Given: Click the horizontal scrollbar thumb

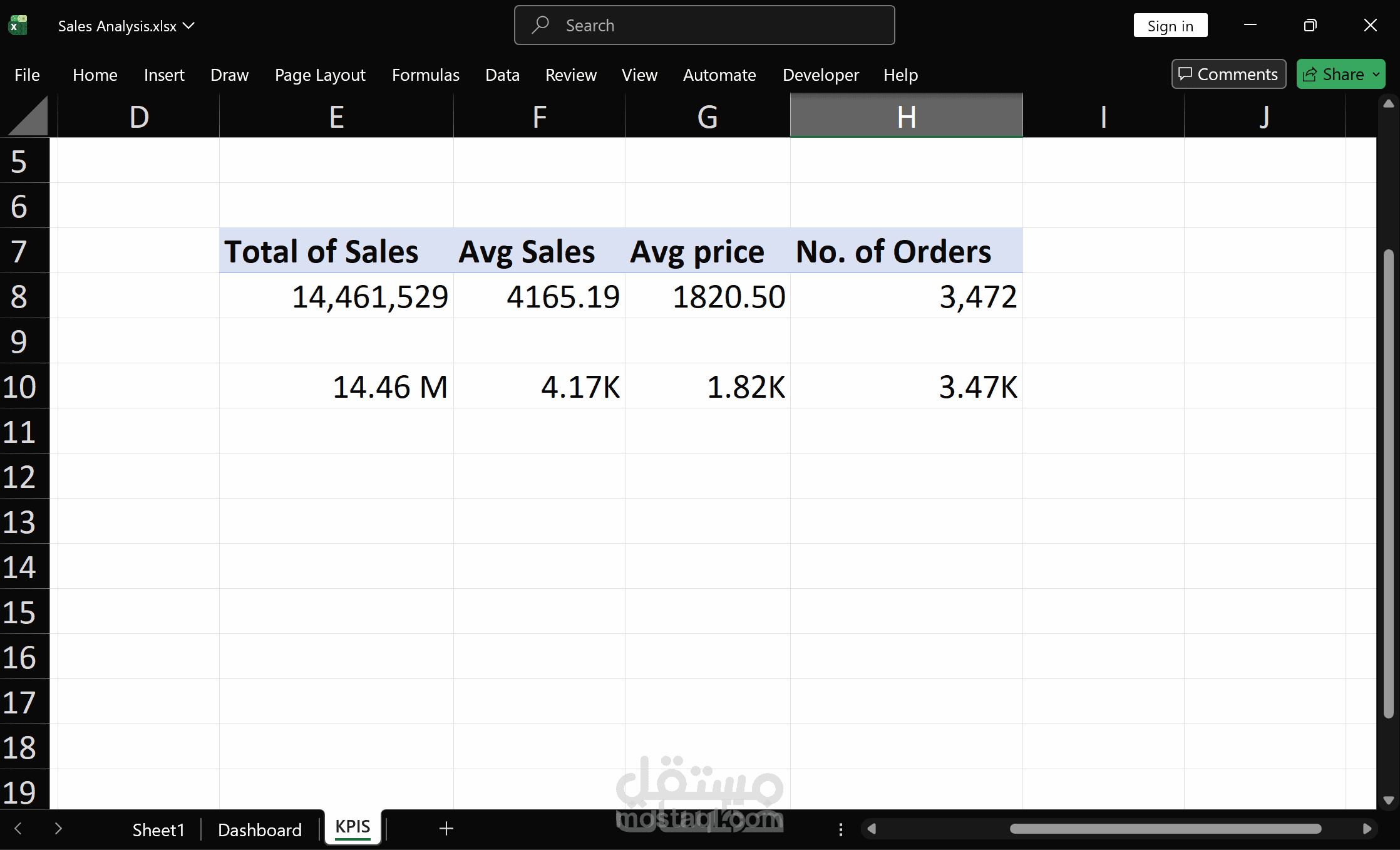Looking at the screenshot, I should [x=1165, y=829].
